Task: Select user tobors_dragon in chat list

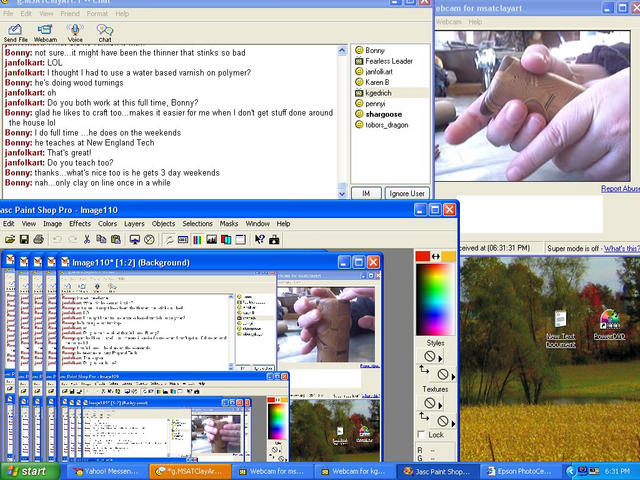Action: click(387, 125)
